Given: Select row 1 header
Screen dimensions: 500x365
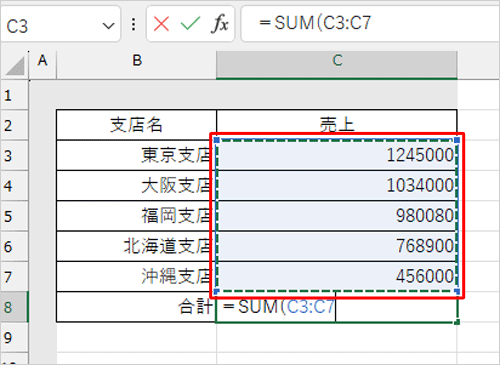Looking at the screenshot, I should [14, 95].
